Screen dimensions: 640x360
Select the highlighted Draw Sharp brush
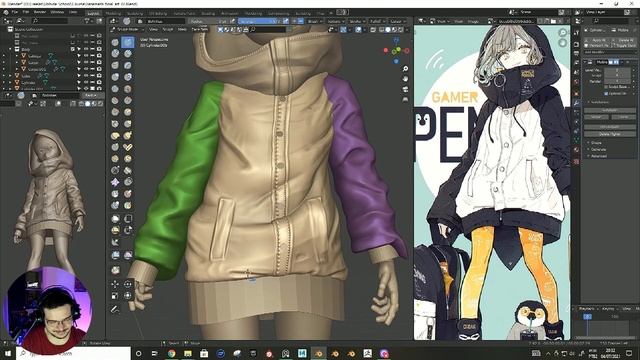(128, 42)
